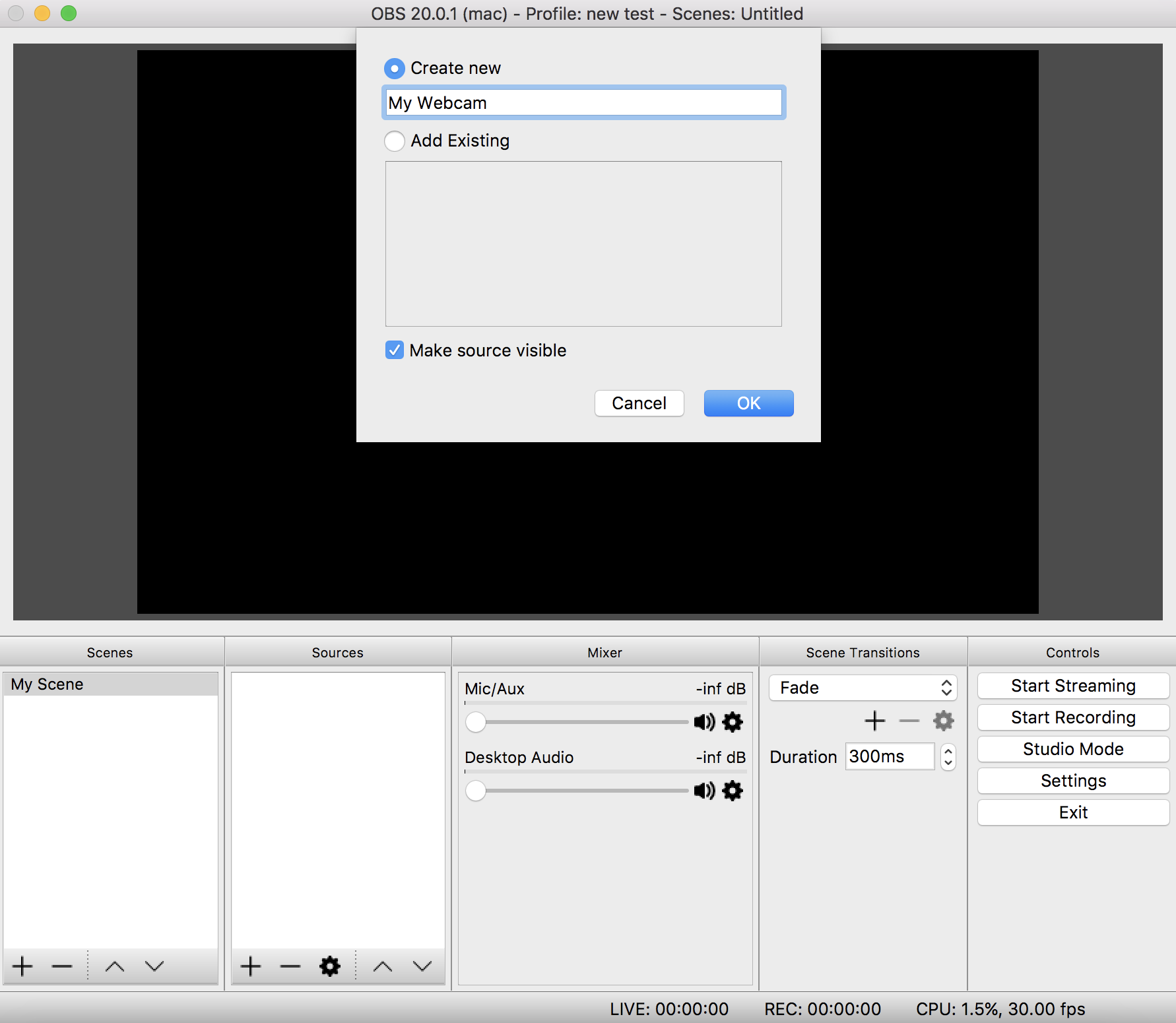Zoom the OBS window with green button

[x=69, y=13]
